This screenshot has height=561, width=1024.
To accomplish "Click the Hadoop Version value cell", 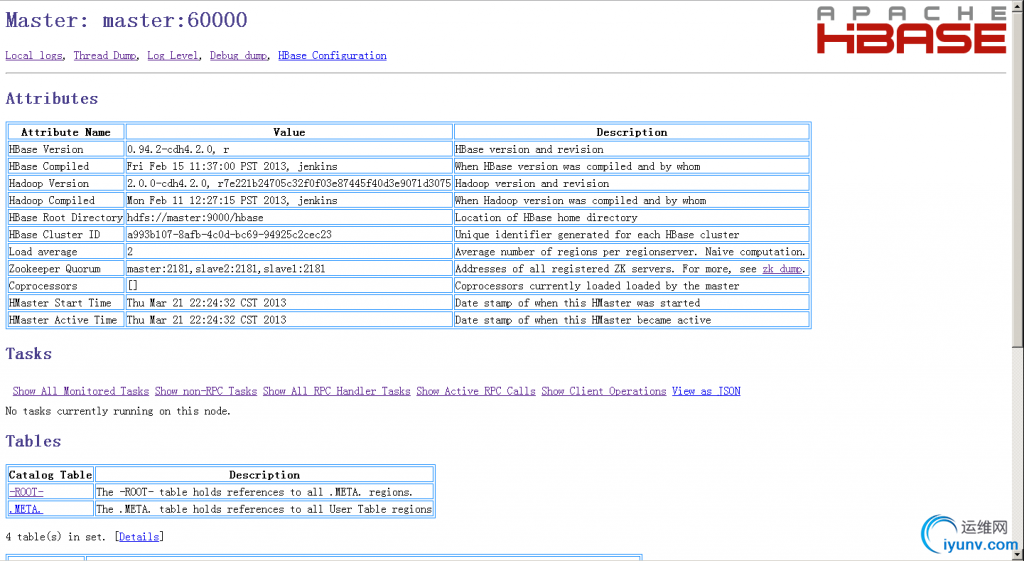I will (x=289, y=183).
